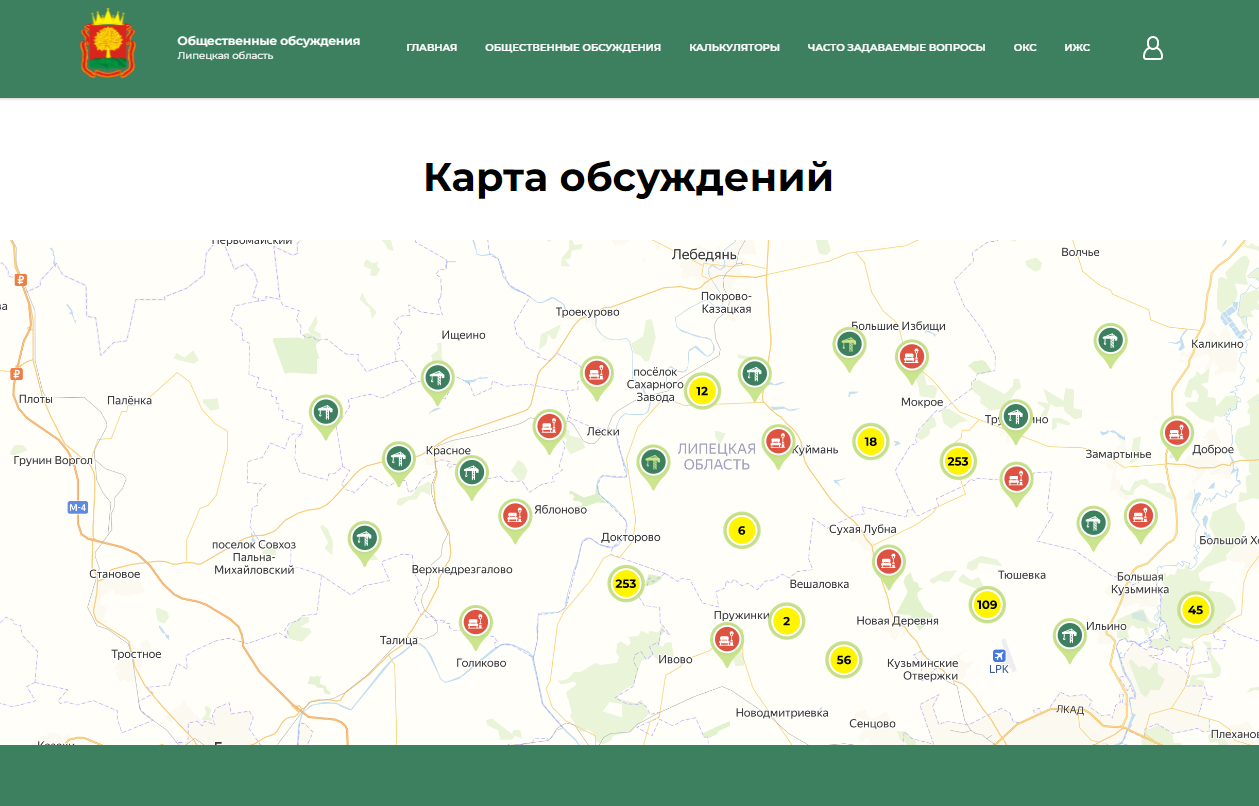This screenshot has height=806, width=1259.
Task: Select red marker above Большая Кузьминка
Action: tap(1141, 521)
